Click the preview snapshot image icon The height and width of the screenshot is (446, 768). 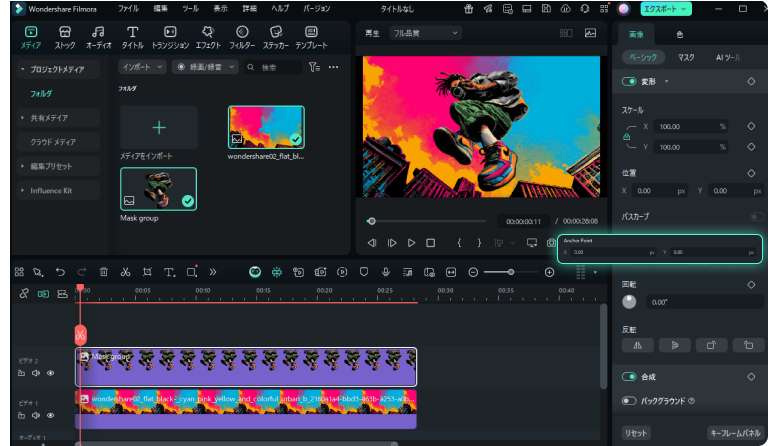tap(590, 33)
